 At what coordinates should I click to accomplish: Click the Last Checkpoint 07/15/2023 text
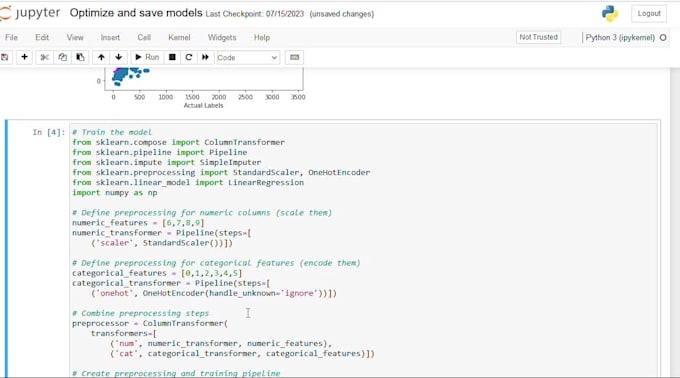coord(255,14)
